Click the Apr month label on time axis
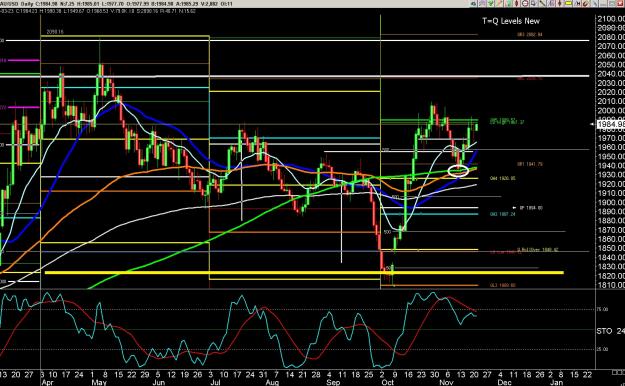Image resolution: width=625 pixels, height=386 pixels. coord(47,382)
